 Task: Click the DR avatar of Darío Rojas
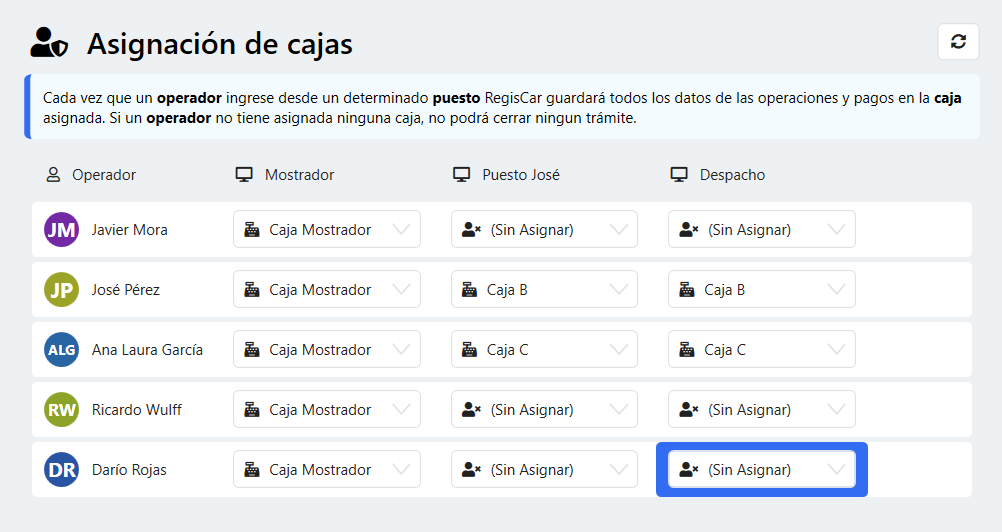pos(61,470)
